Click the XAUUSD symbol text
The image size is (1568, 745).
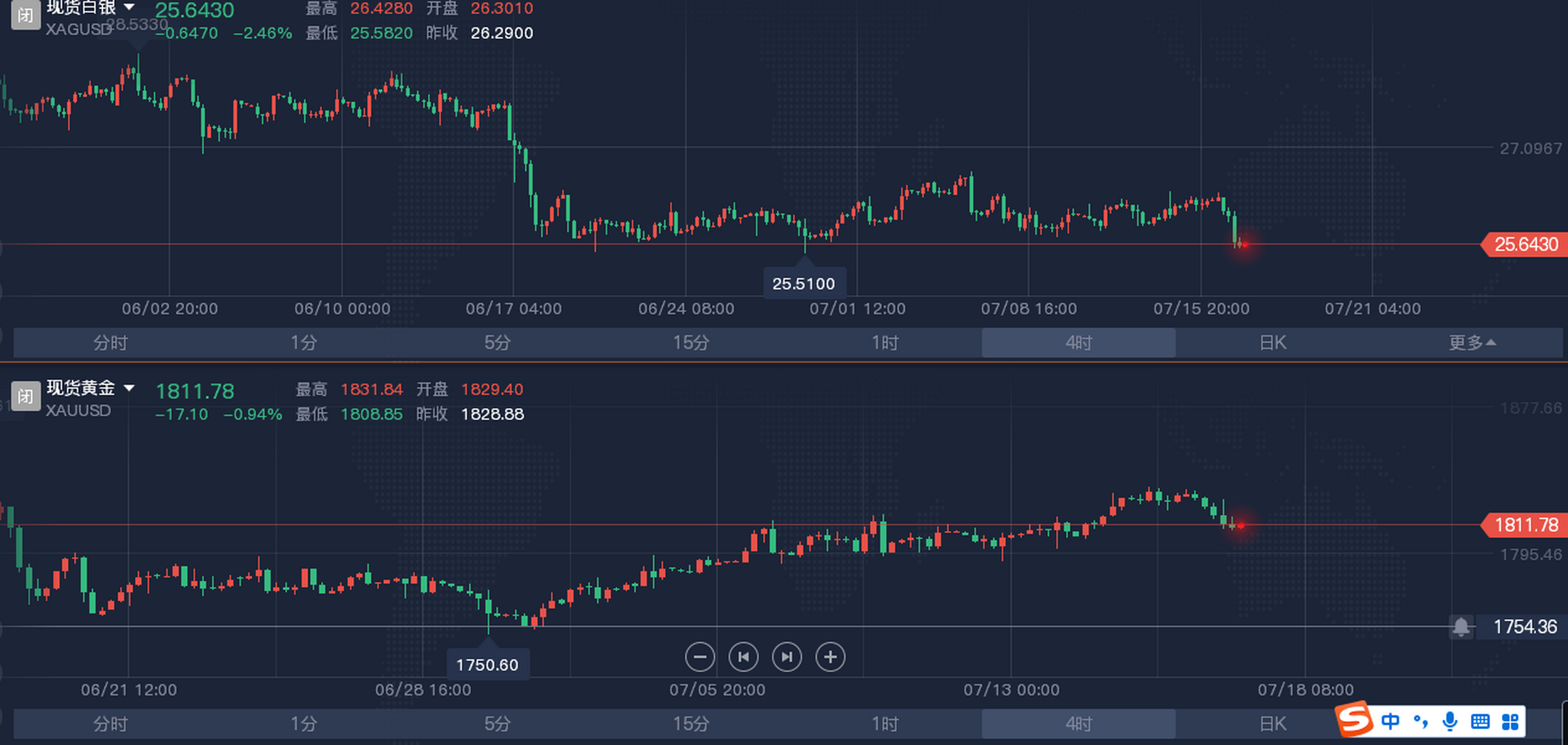[x=79, y=410]
